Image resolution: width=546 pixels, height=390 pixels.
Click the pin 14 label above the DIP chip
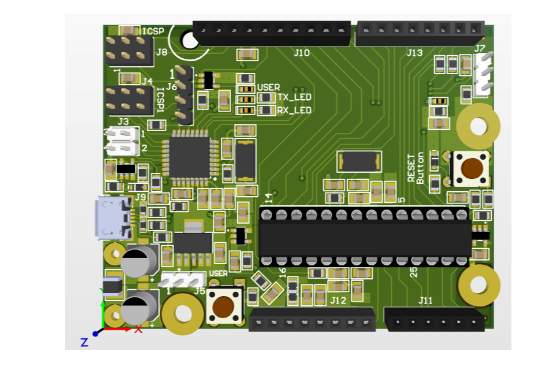coord(268,198)
